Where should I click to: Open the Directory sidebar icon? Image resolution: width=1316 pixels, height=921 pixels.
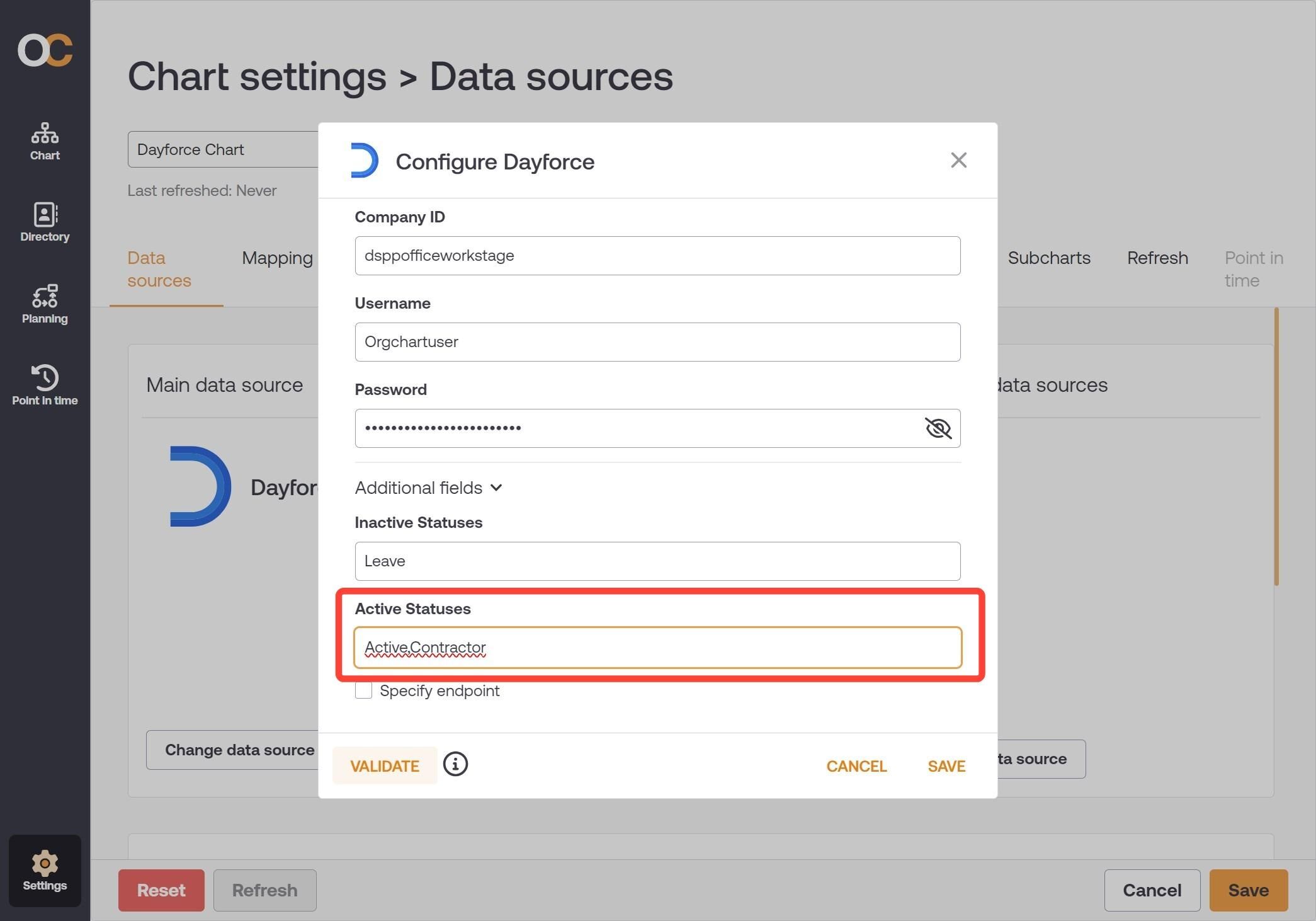pyautogui.click(x=45, y=223)
